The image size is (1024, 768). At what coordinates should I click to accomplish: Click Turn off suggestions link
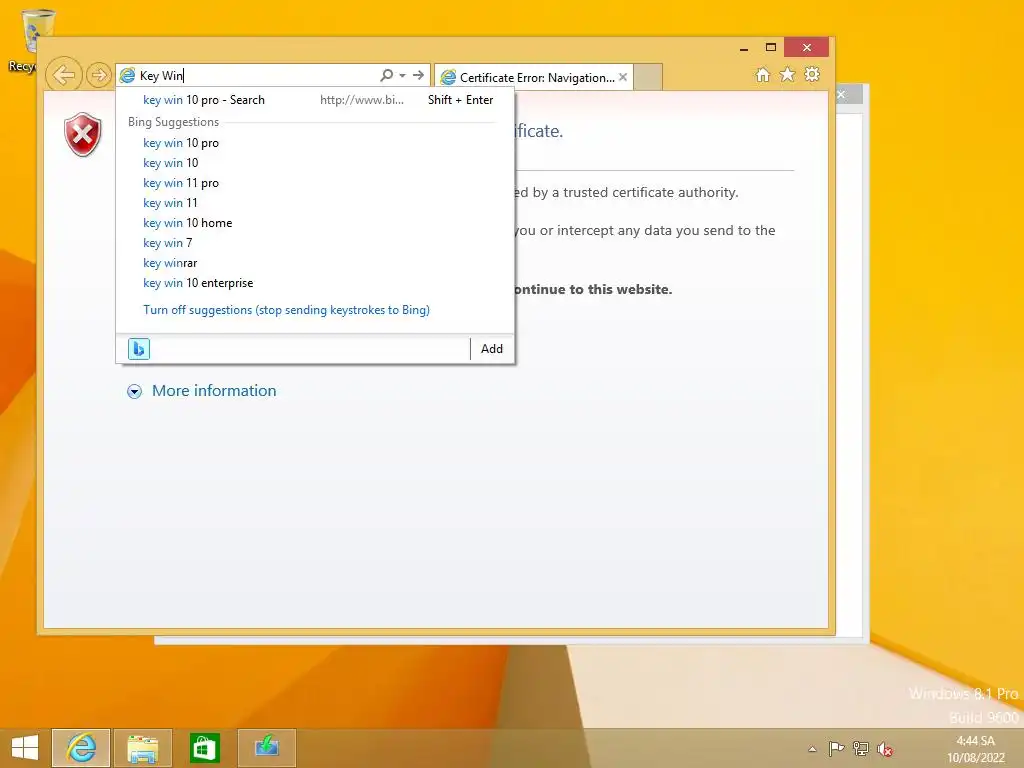point(286,310)
